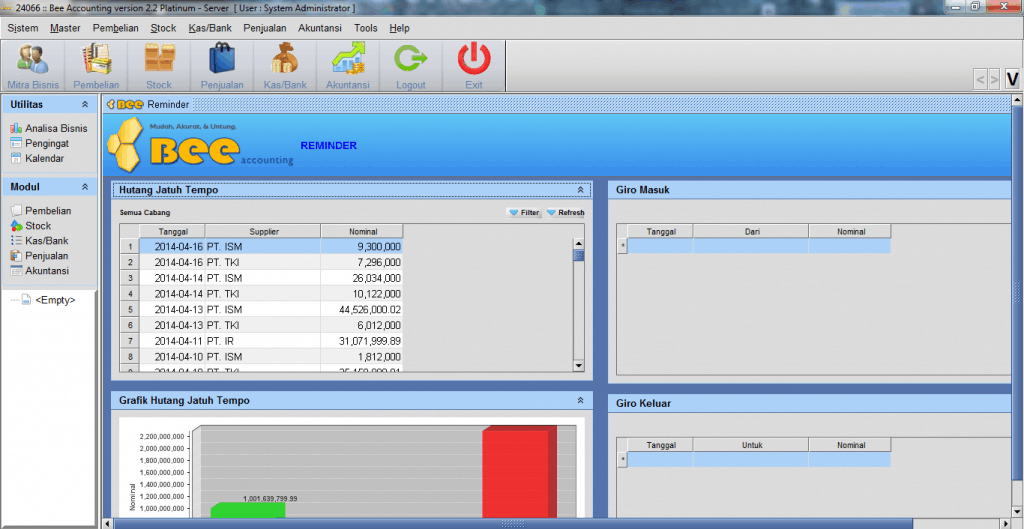Click the Refresh button
This screenshot has width=1024, height=529.
[565, 212]
